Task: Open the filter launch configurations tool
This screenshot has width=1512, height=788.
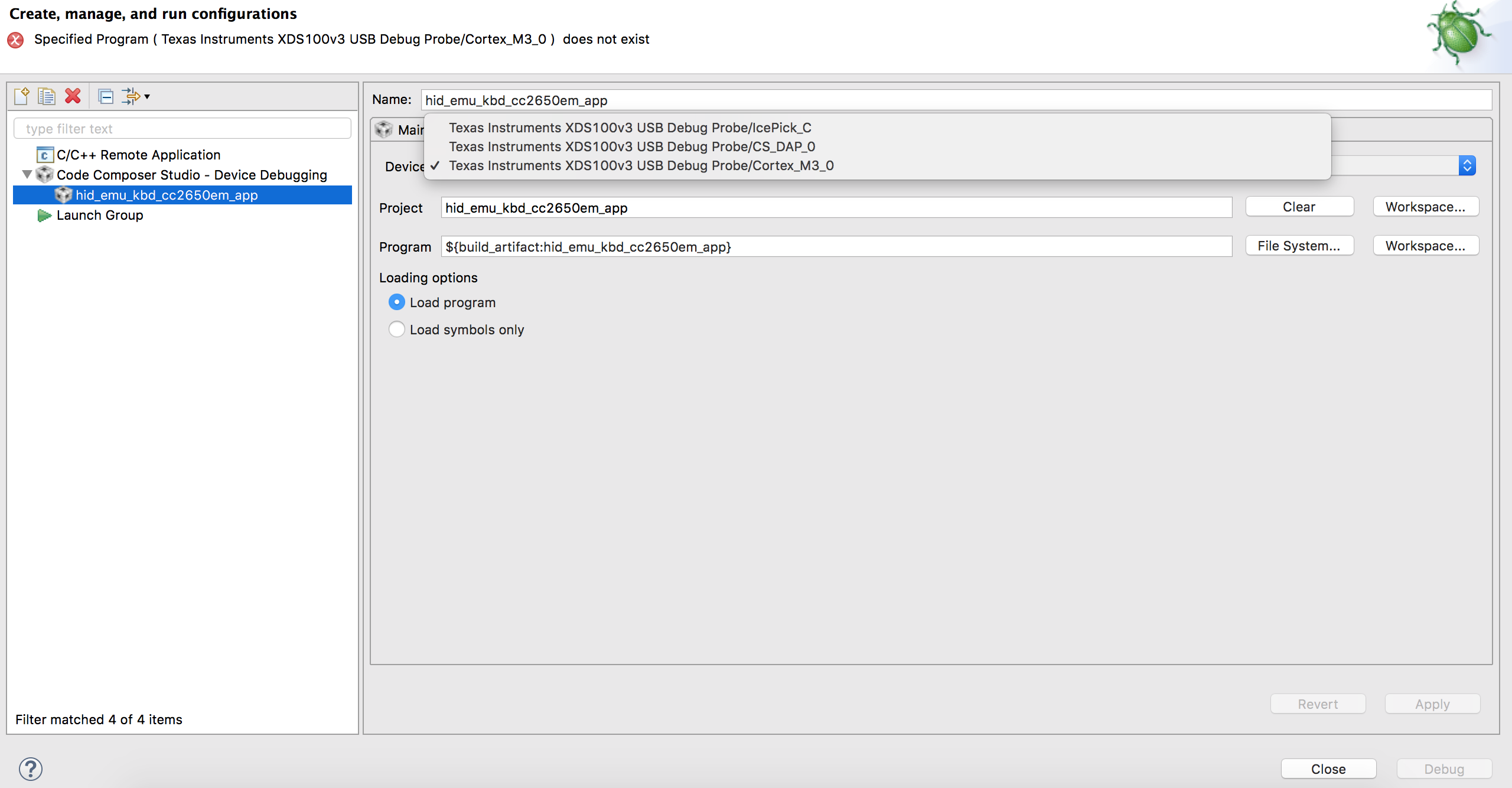Action: click(x=130, y=95)
